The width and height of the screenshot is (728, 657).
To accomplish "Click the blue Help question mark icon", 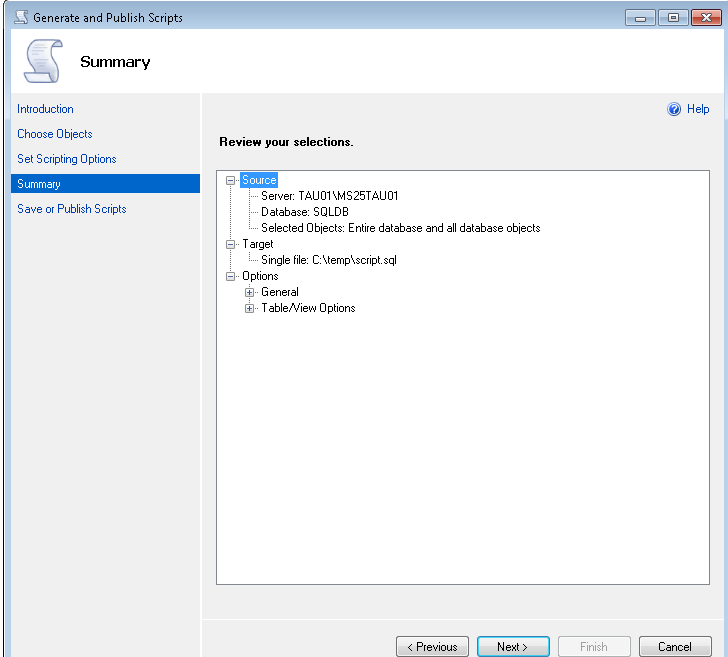I will click(x=674, y=110).
